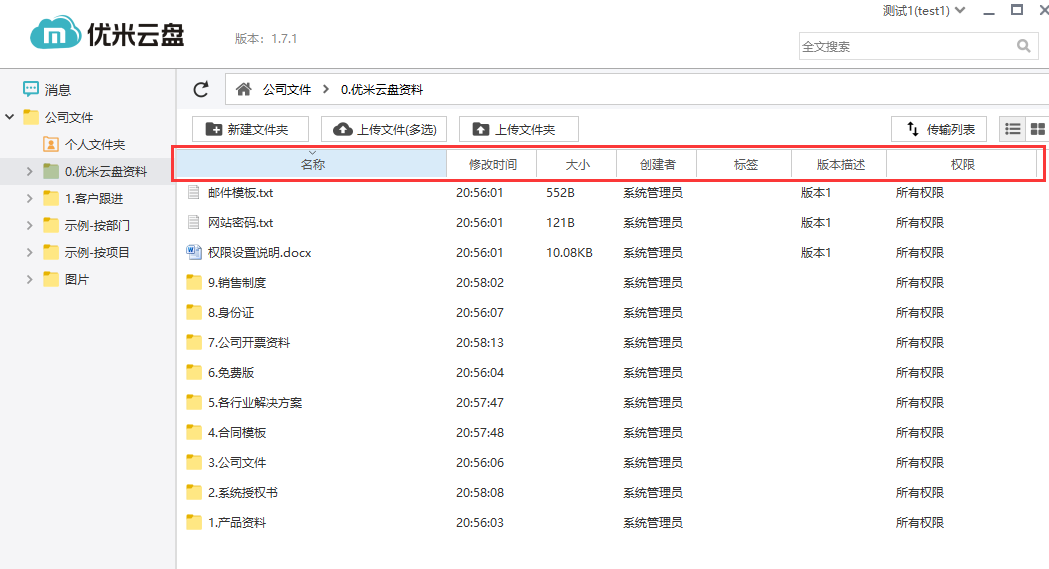Click the 优米云盘 cloud logo
1049x569 pixels.
pos(55,35)
